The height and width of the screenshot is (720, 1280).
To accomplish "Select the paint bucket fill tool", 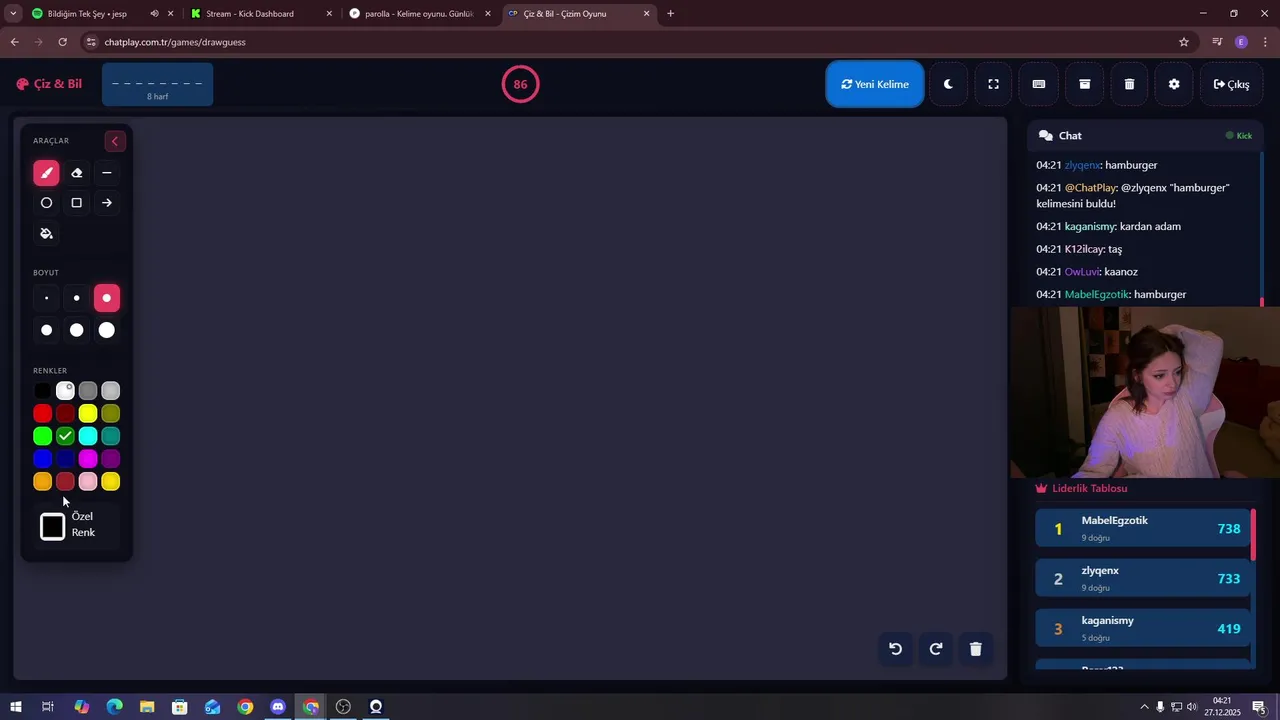I will [46, 233].
